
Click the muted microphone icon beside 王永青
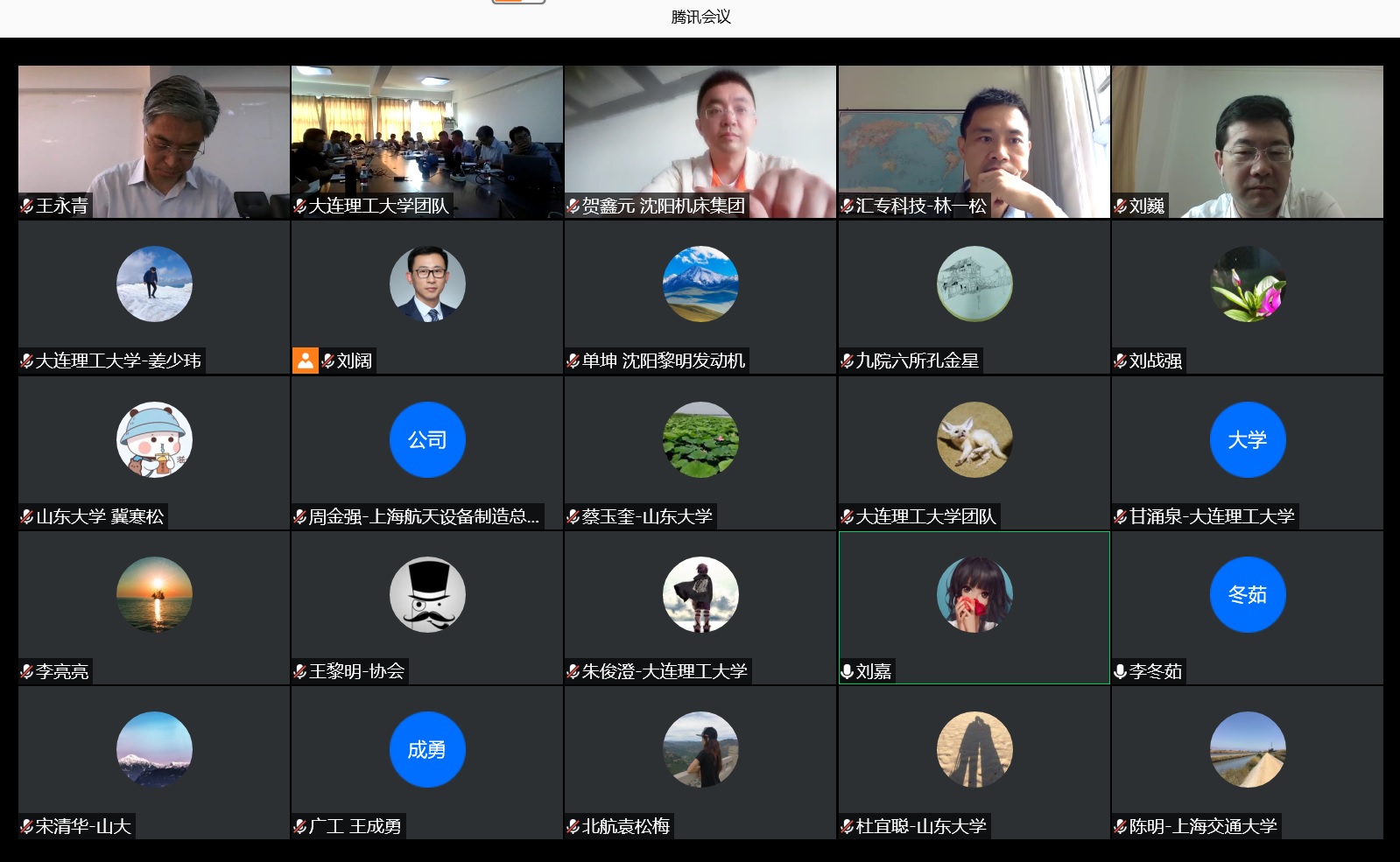(x=27, y=207)
